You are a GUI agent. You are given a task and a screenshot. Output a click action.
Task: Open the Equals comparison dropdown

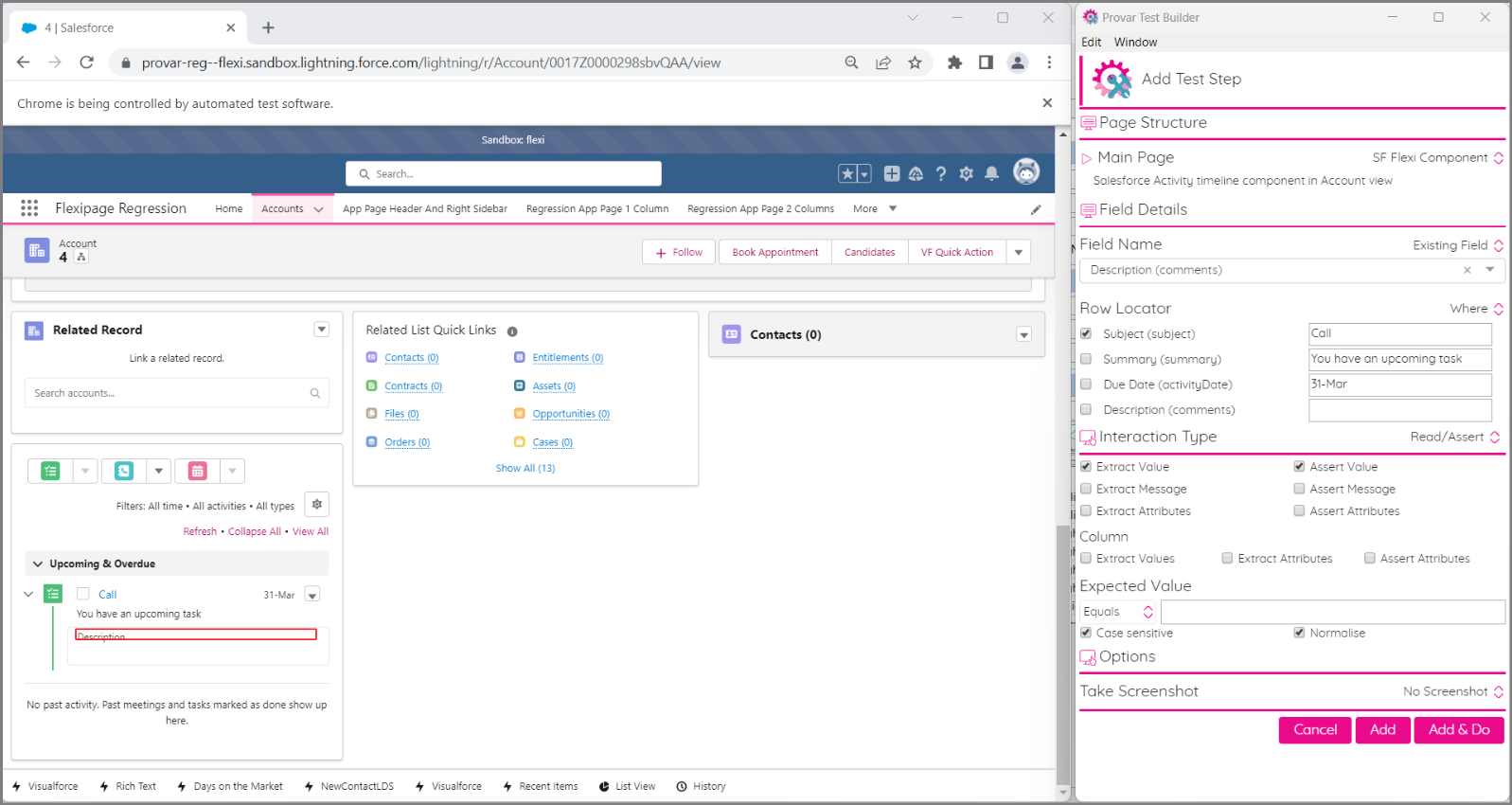(1118, 612)
